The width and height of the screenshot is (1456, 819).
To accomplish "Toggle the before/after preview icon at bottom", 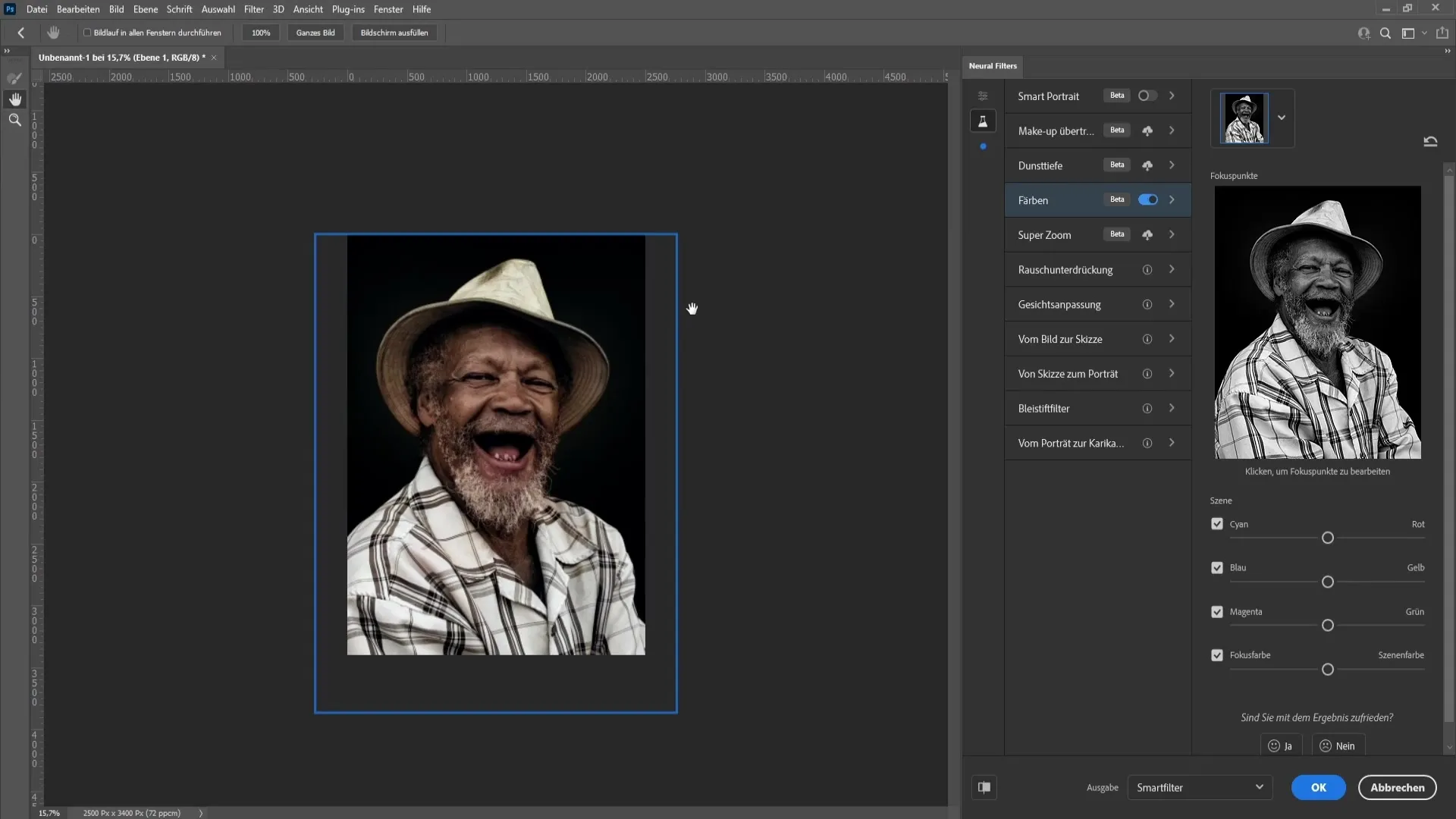I will [x=984, y=787].
